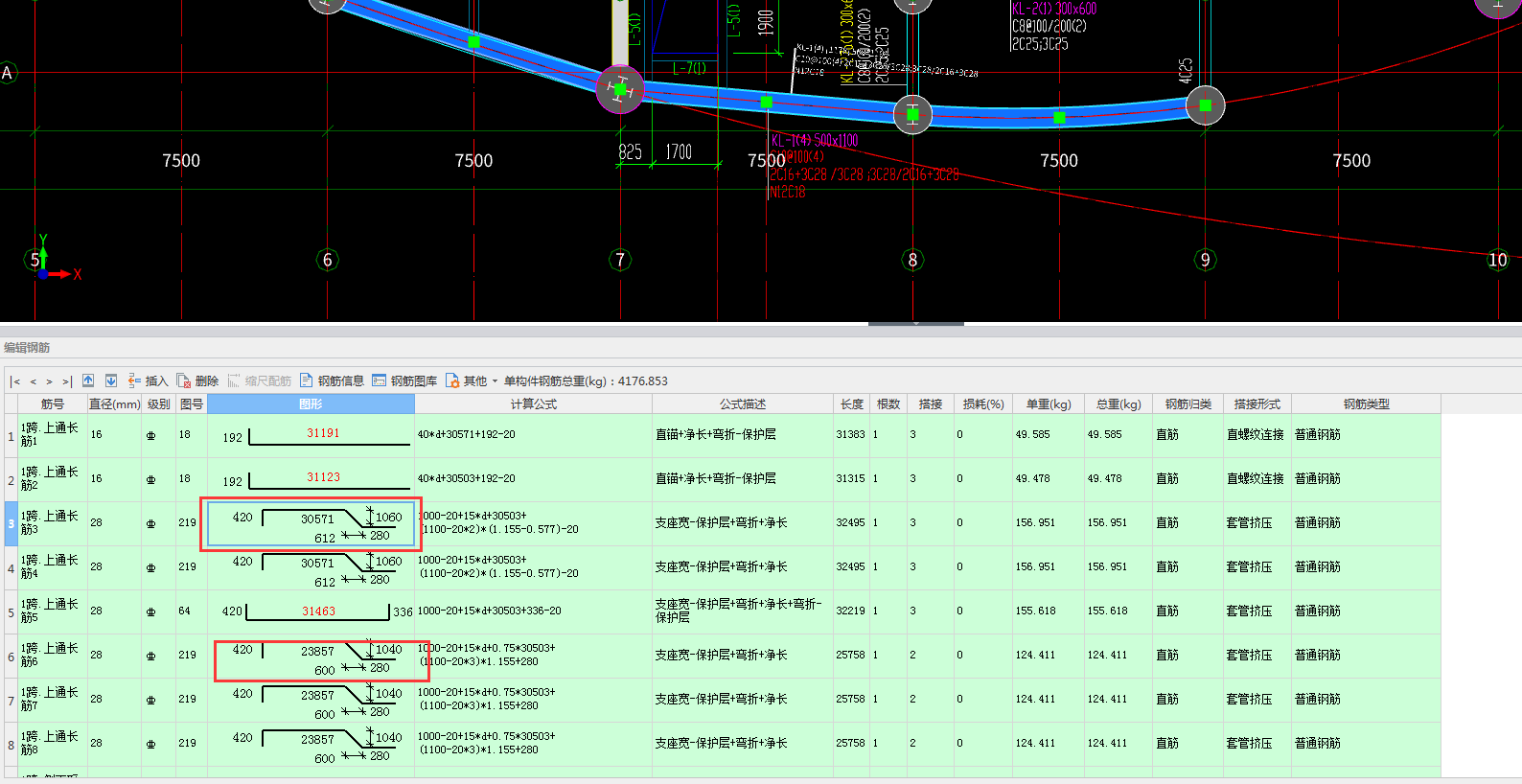Click the 长度 column header
The width and height of the screenshot is (1522, 784).
pos(852,404)
